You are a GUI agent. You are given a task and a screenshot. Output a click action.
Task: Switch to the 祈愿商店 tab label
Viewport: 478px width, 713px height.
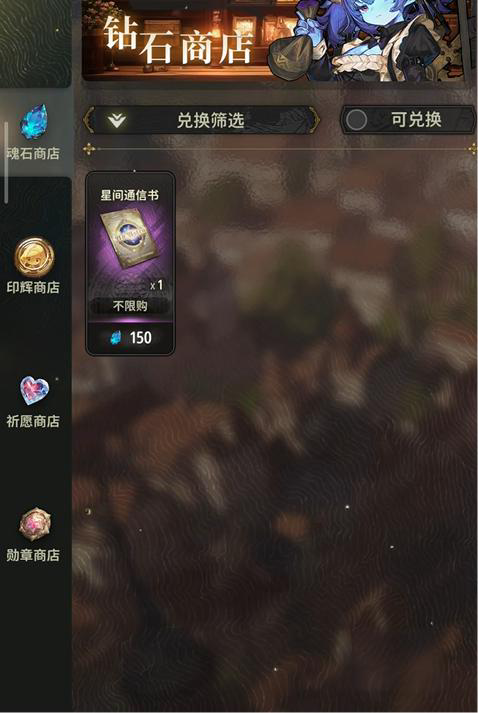(33, 421)
